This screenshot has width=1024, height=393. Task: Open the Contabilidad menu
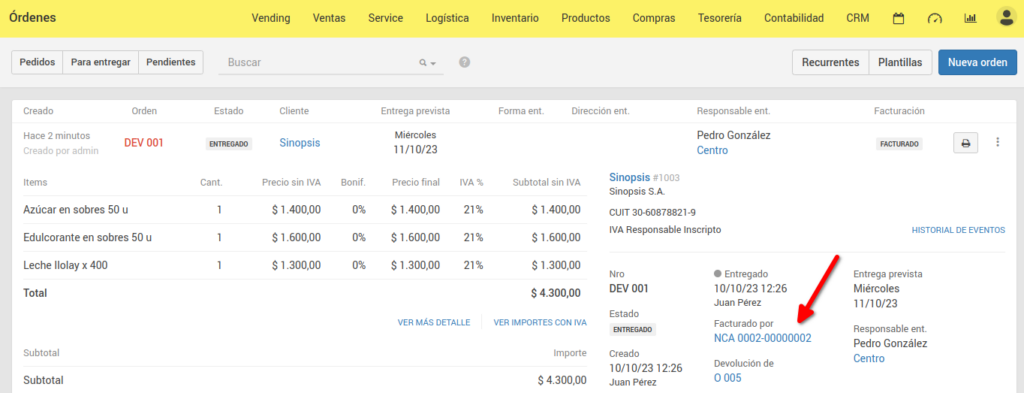793,18
